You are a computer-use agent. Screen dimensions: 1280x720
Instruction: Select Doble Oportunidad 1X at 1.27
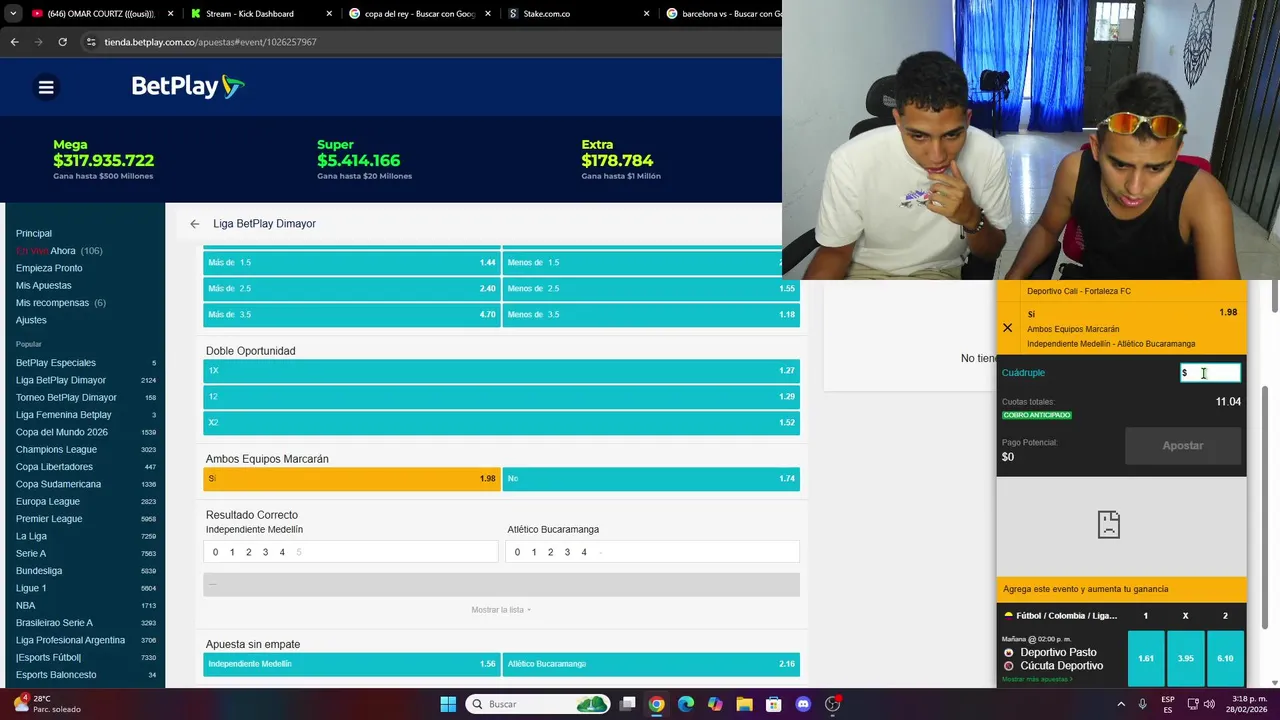pyautogui.click(x=501, y=370)
